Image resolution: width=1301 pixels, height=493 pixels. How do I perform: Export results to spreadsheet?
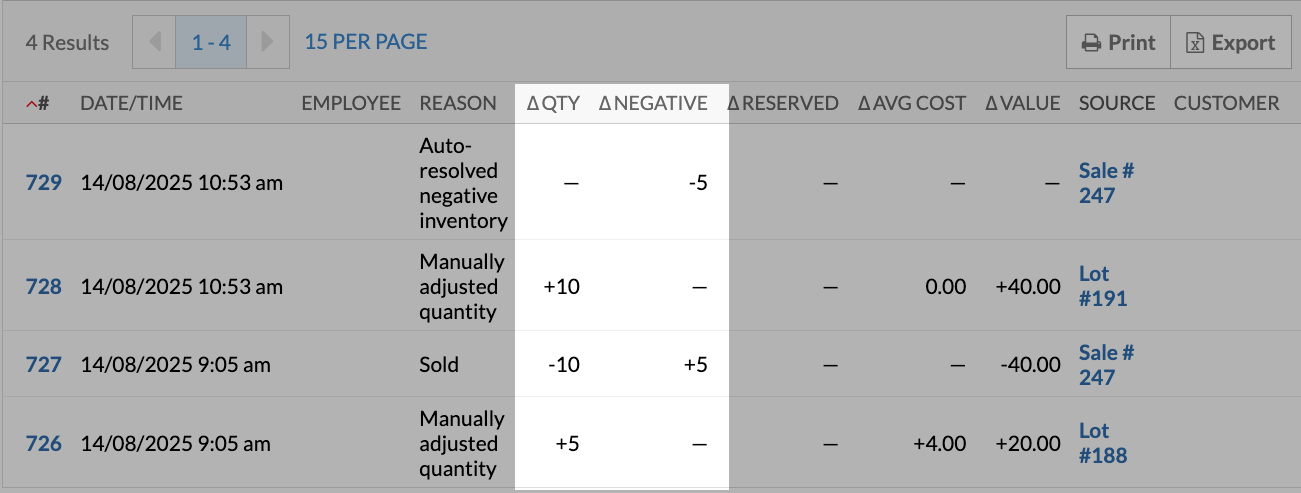pos(1230,43)
